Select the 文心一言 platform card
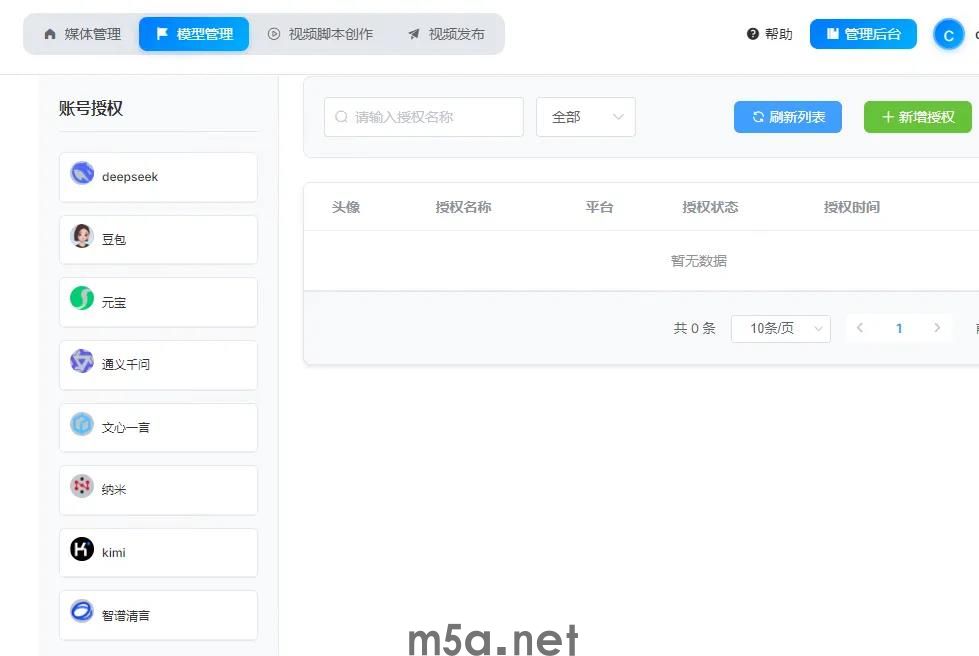 159,428
